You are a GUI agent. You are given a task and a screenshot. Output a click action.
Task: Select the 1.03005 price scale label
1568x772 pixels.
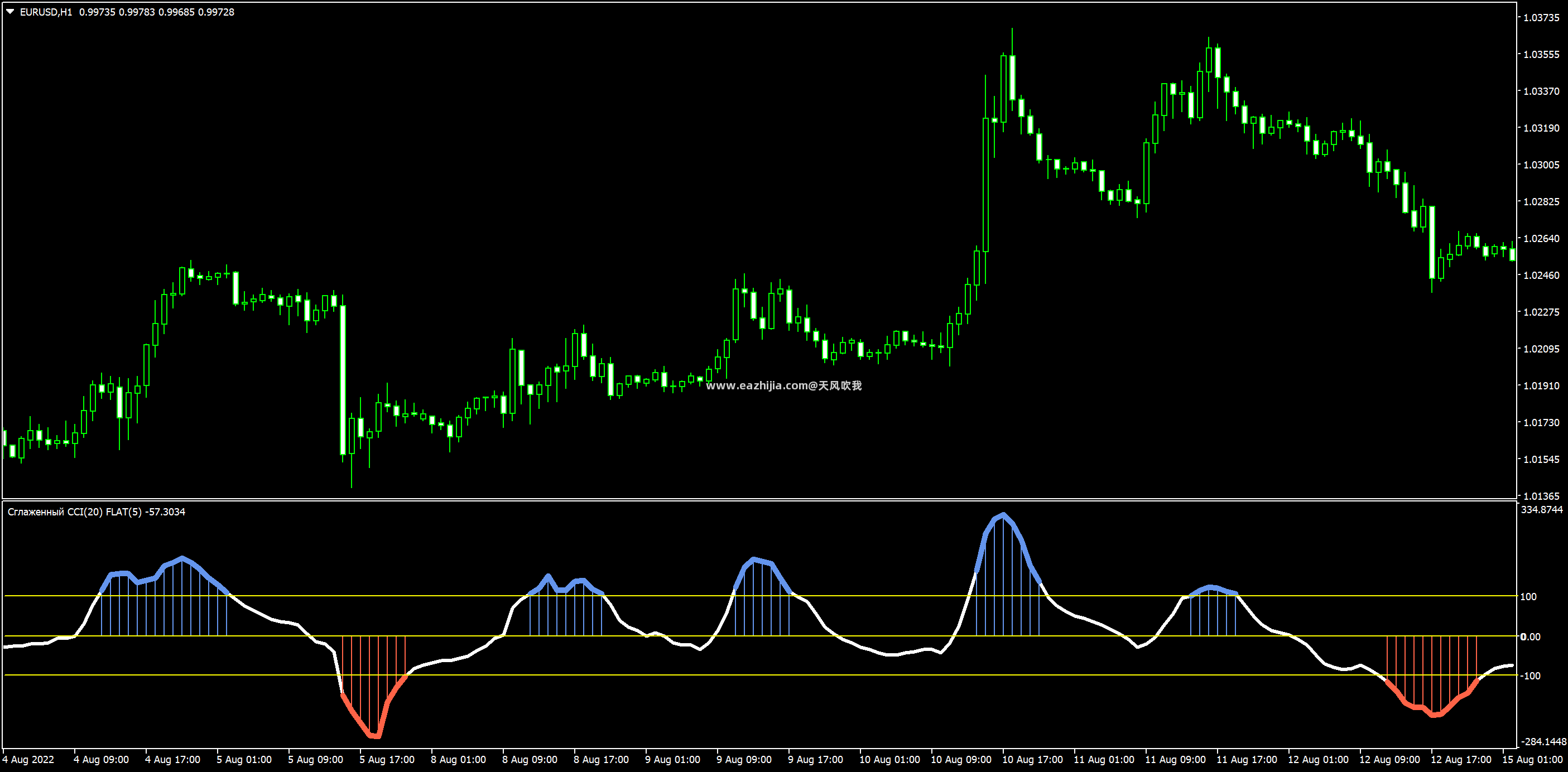pos(1541,165)
